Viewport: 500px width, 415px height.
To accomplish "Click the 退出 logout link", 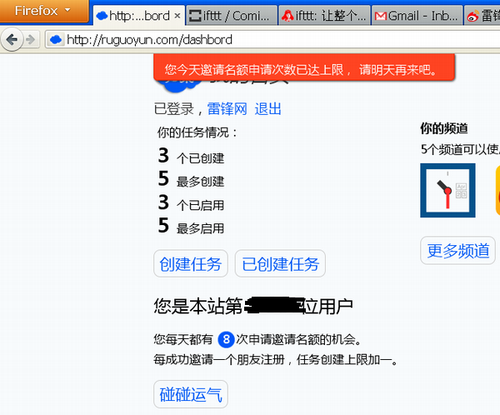I will [268, 109].
